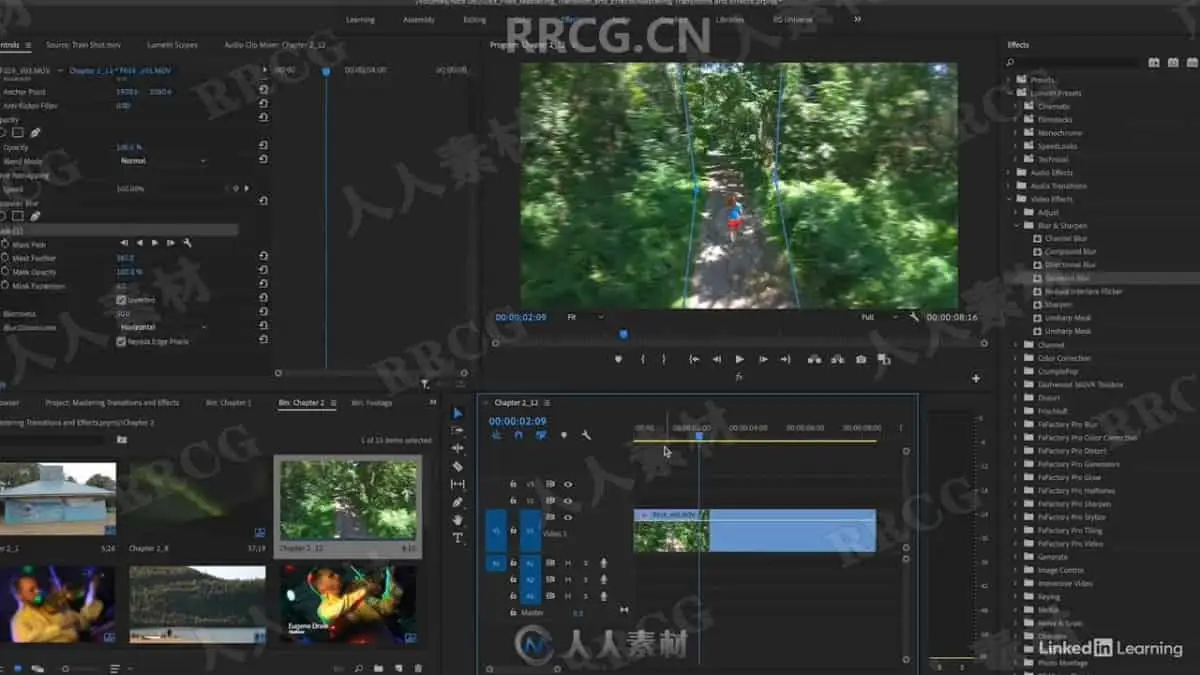The image size is (1200, 675).
Task: Select the Type tool
Action: pyautogui.click(x=458, y=538)
